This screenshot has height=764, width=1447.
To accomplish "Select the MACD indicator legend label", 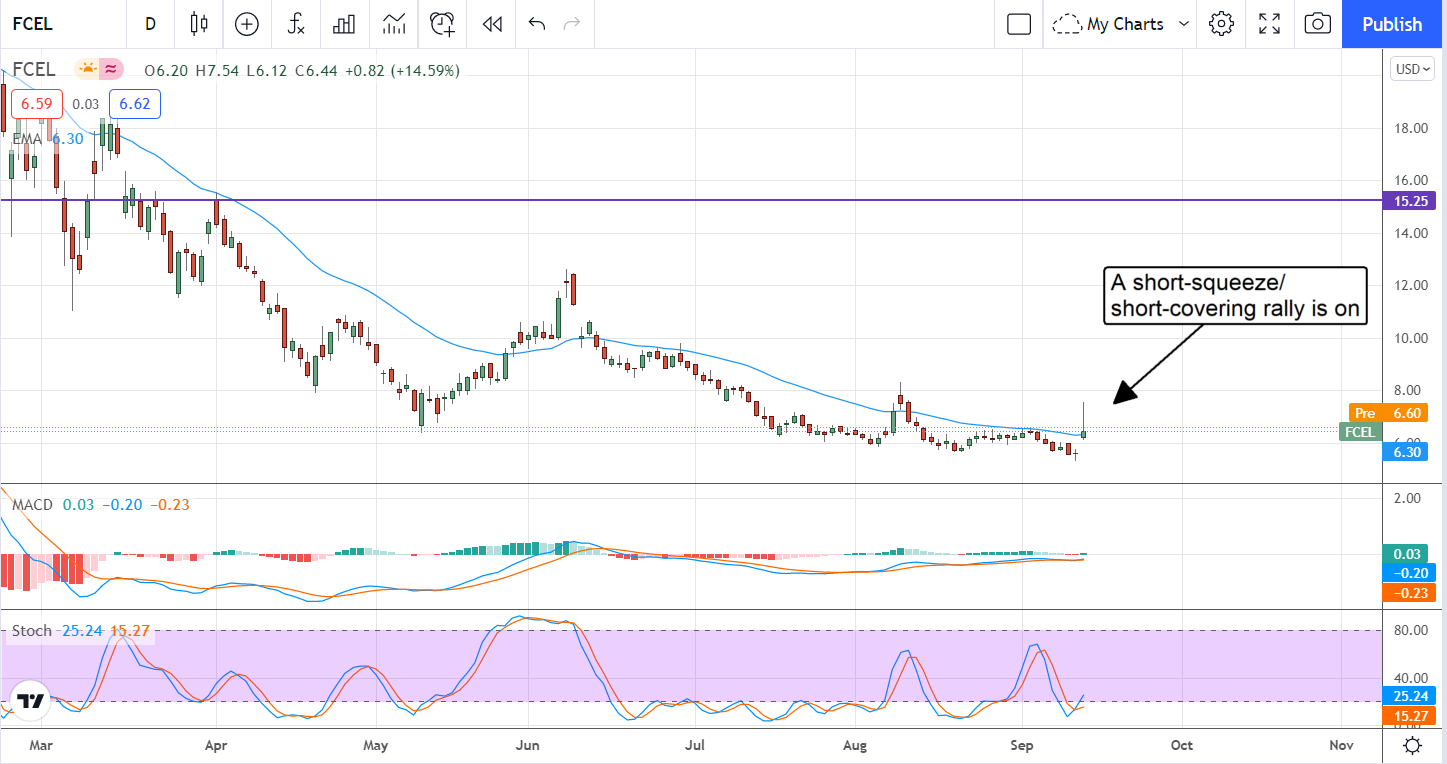I will 32,505.
